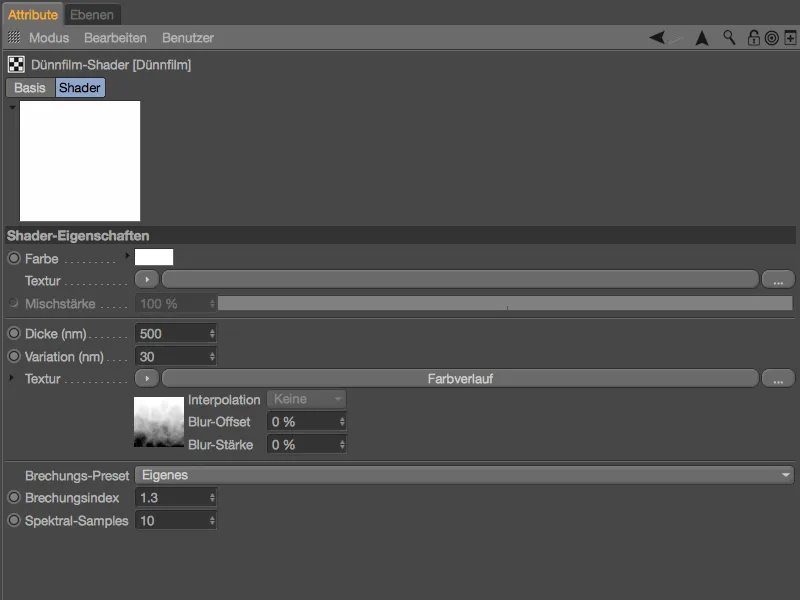800x600 pixels.
Task: Click the back arrow in Attribute manager
Action: [x=657, y=37]
